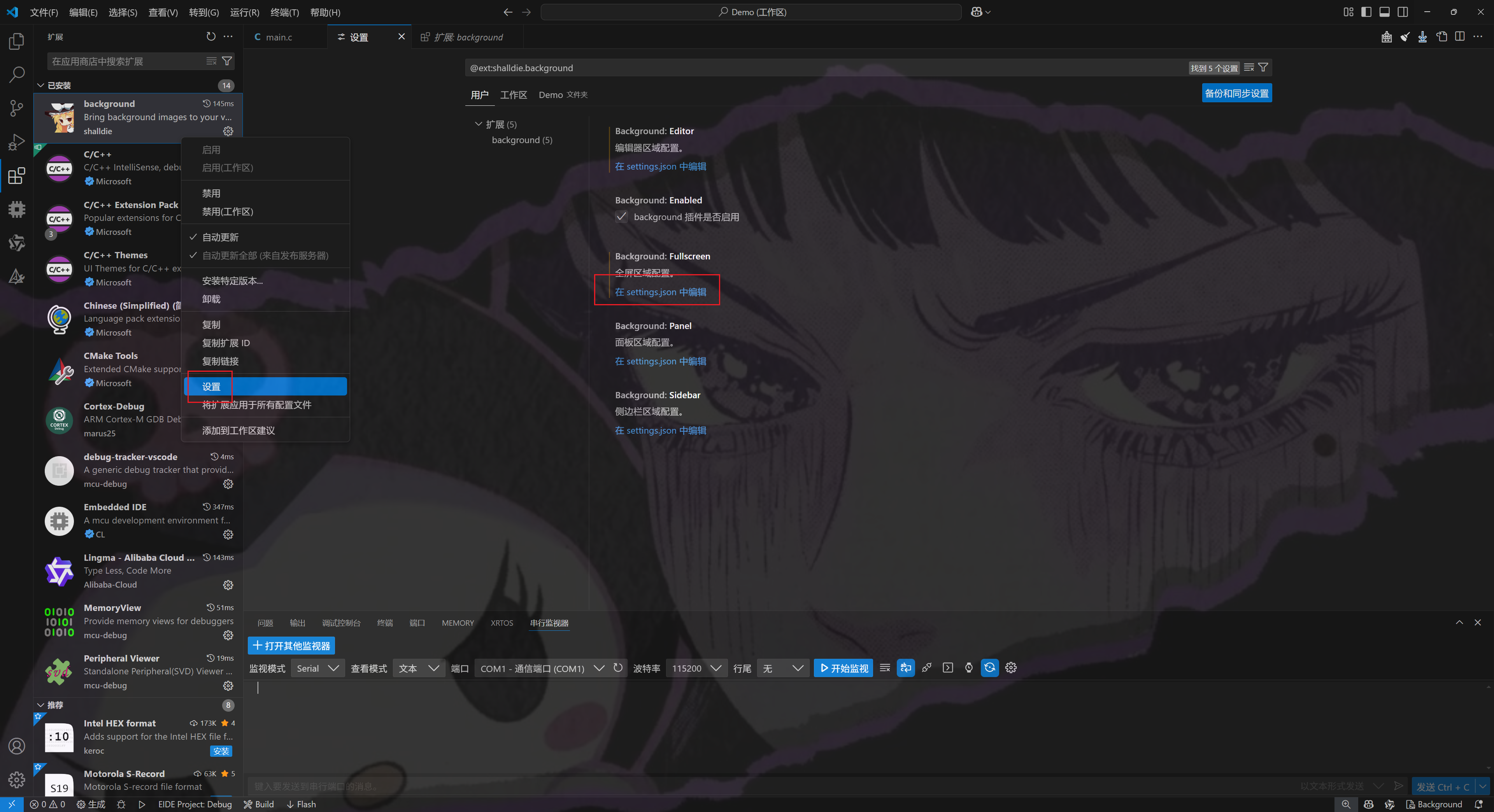Toggle the plug connection icon in serial monitor

click(927, 668)
